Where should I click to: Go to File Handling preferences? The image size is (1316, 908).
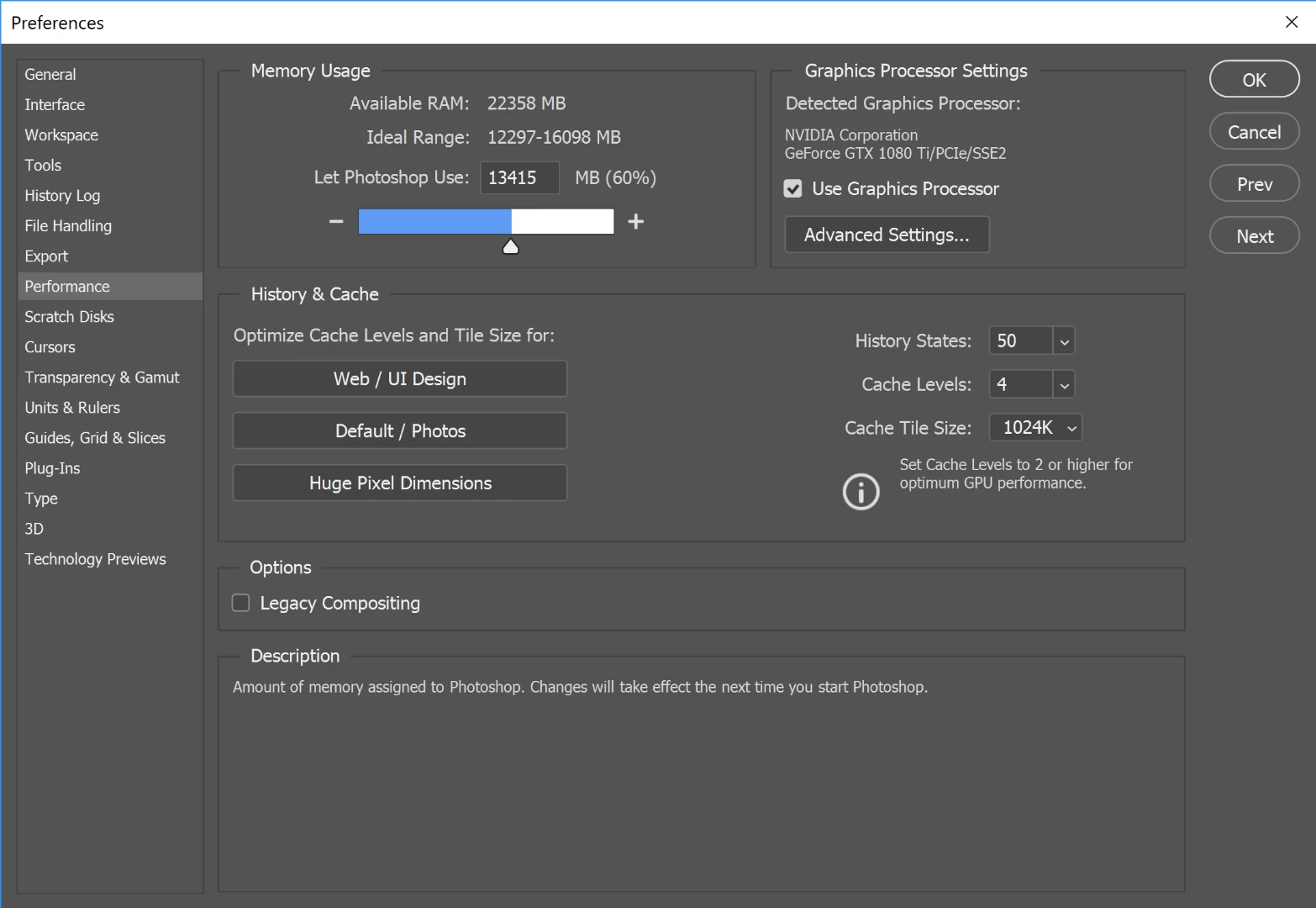[x=110, y=225]
